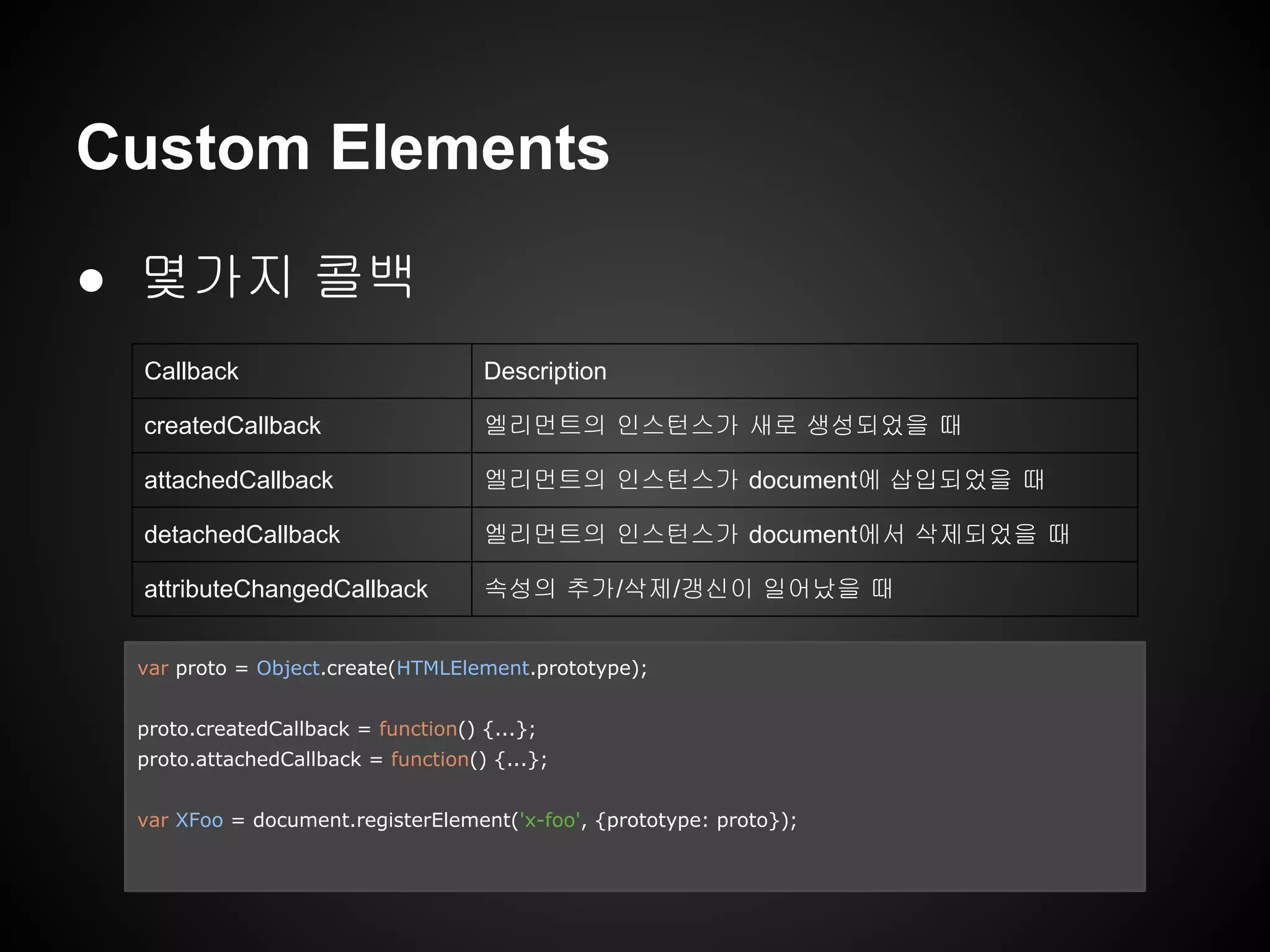Click description '엘리먼트의 인스턴스가 새로 생성되었을 때'
Image resolution: width=1270 pixels, height=952 pixels.
[722, 425]
